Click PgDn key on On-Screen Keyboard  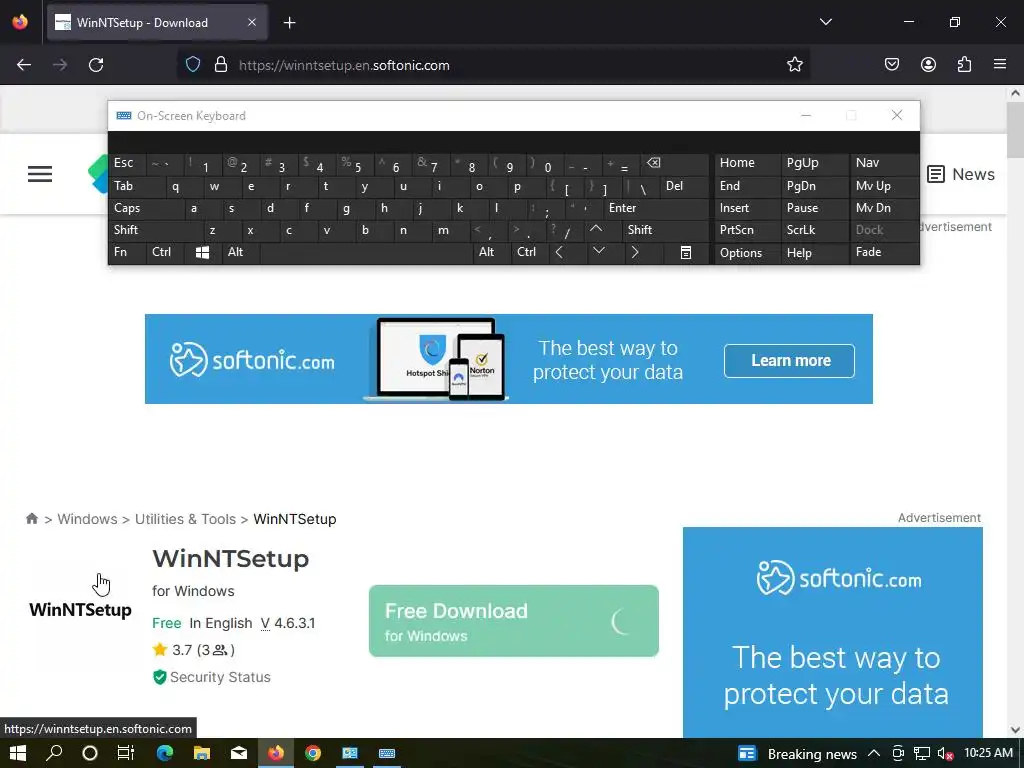814,186
